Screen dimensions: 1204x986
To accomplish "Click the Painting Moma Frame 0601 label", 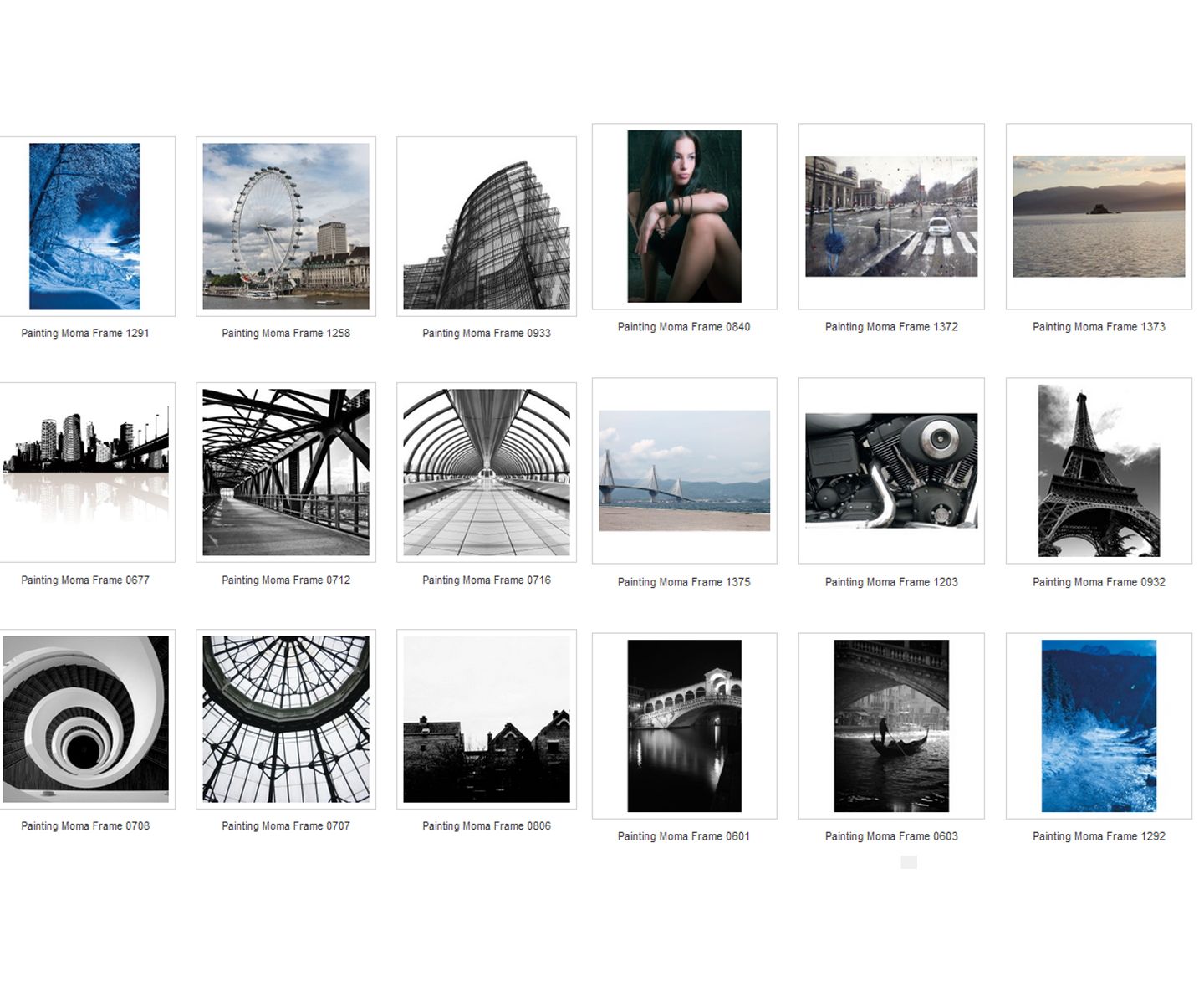I will coord(684,836).
